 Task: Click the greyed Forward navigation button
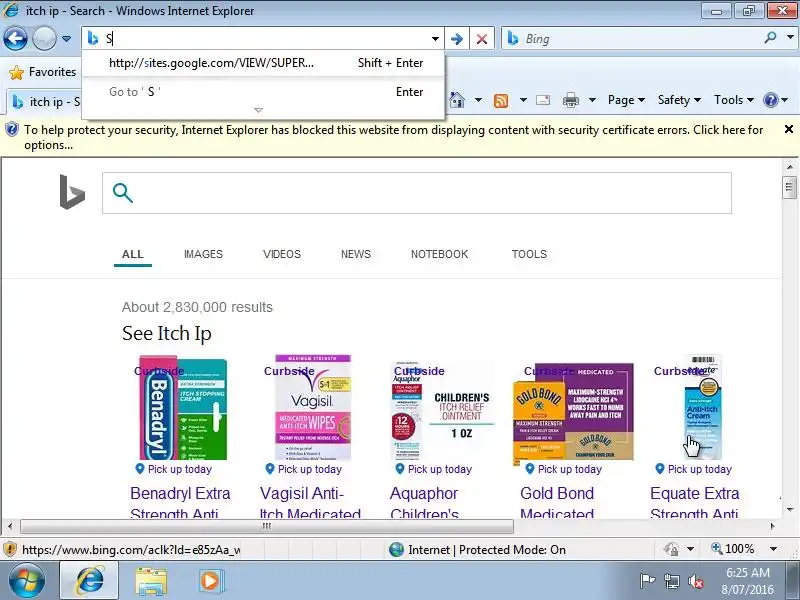pyautogui.click(x=44, y=38)
